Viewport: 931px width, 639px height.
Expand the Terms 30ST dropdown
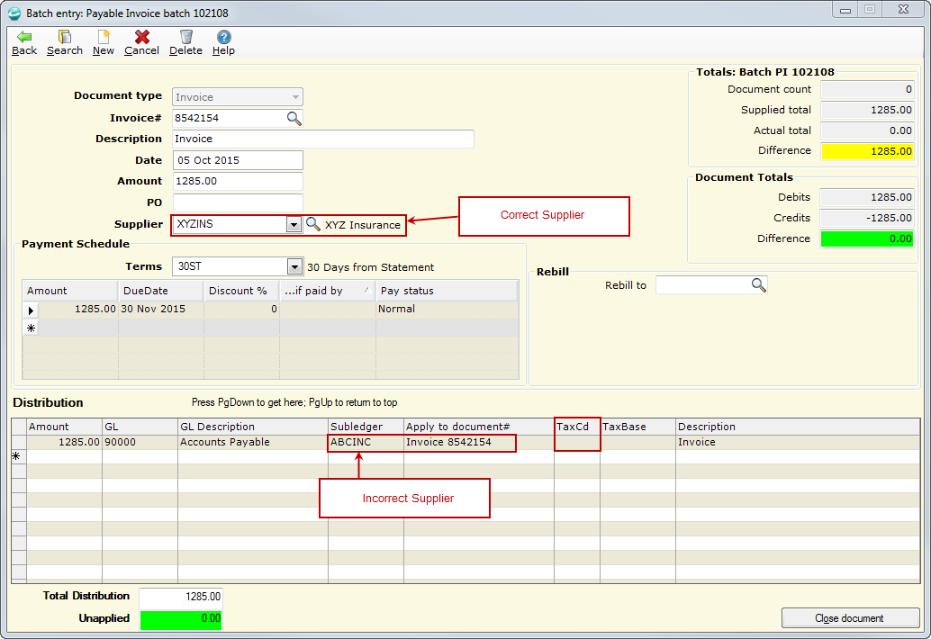tap(295, 267)
